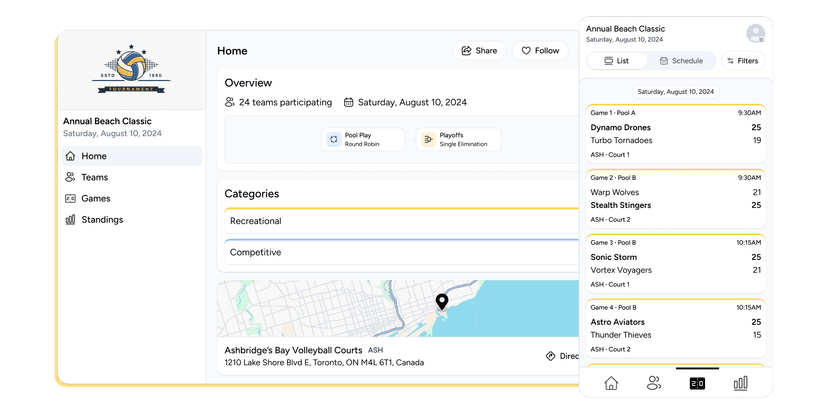Open the Filters options

click(x=742, y=61)
